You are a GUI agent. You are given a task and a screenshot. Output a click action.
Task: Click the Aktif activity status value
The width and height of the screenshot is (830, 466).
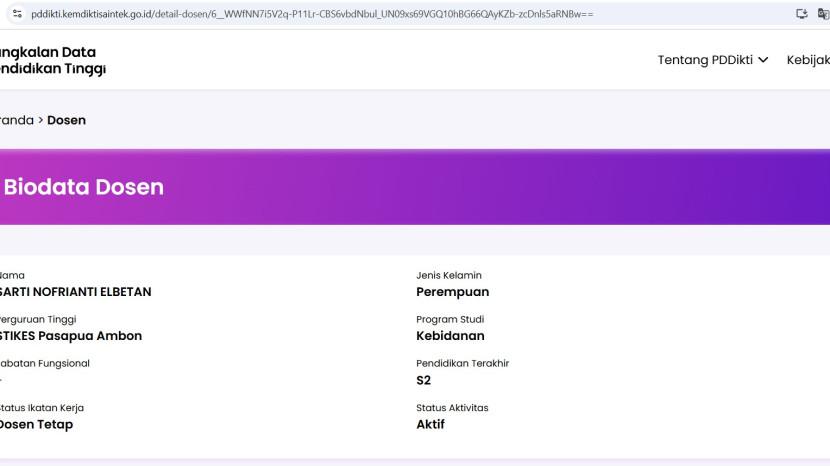point(430,424)
